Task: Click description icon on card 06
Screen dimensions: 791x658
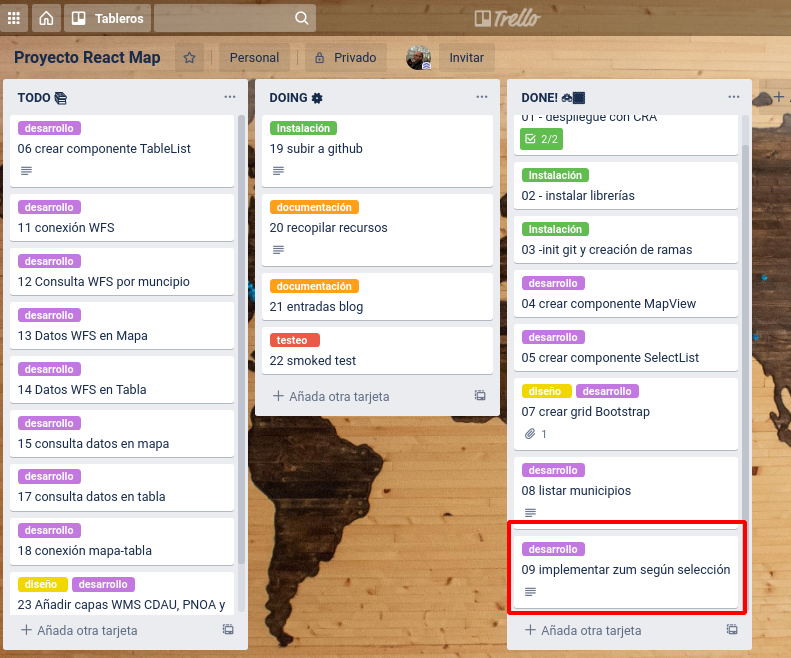Action: click(26, 171)
